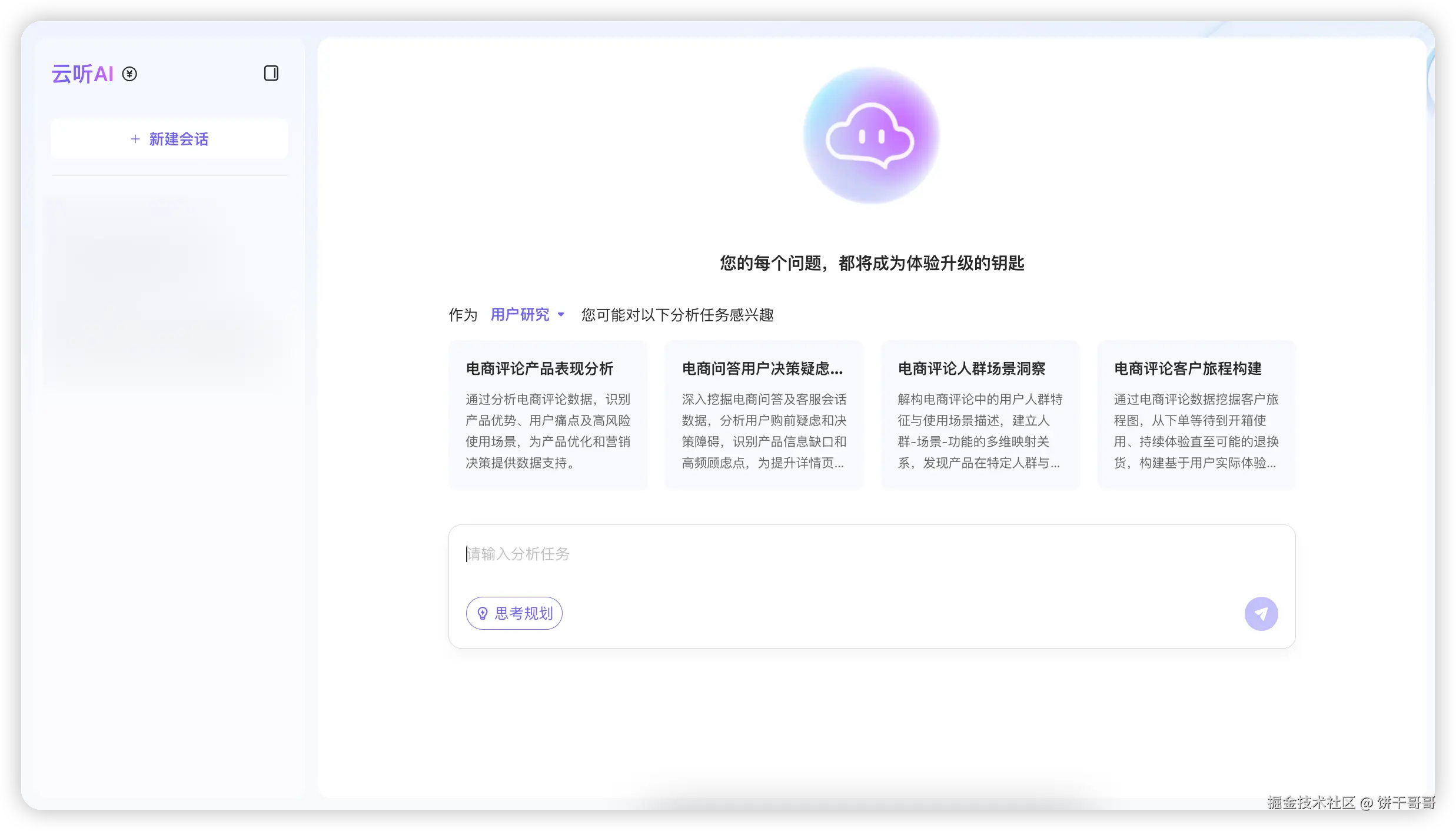Viewport: 1456px width, 831px height.
Task: Open the 用户研究 role dropdown
Action: pos(520,315)
